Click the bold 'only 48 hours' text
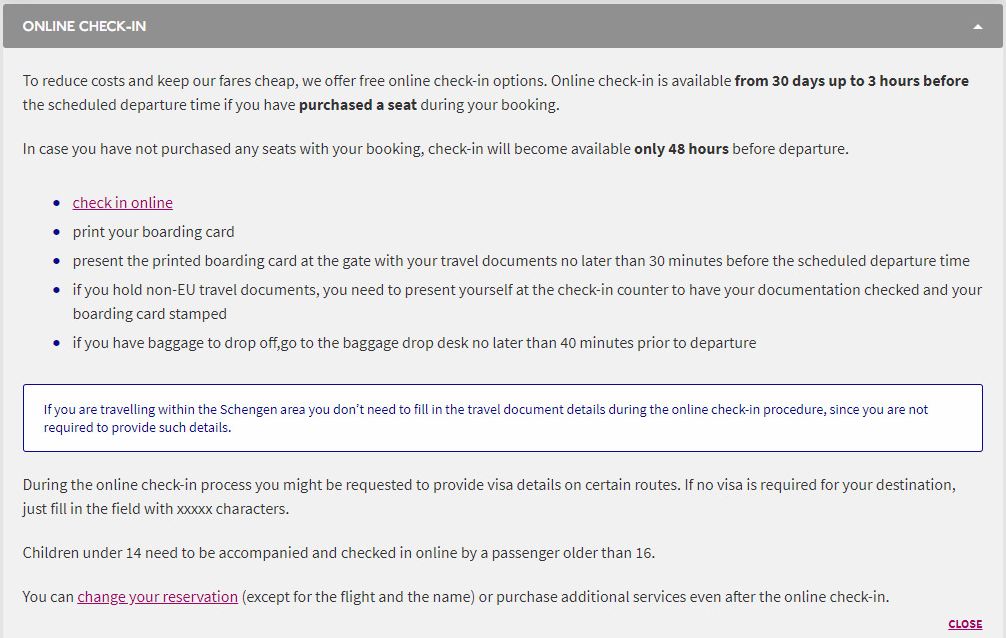 click(681, 149)
